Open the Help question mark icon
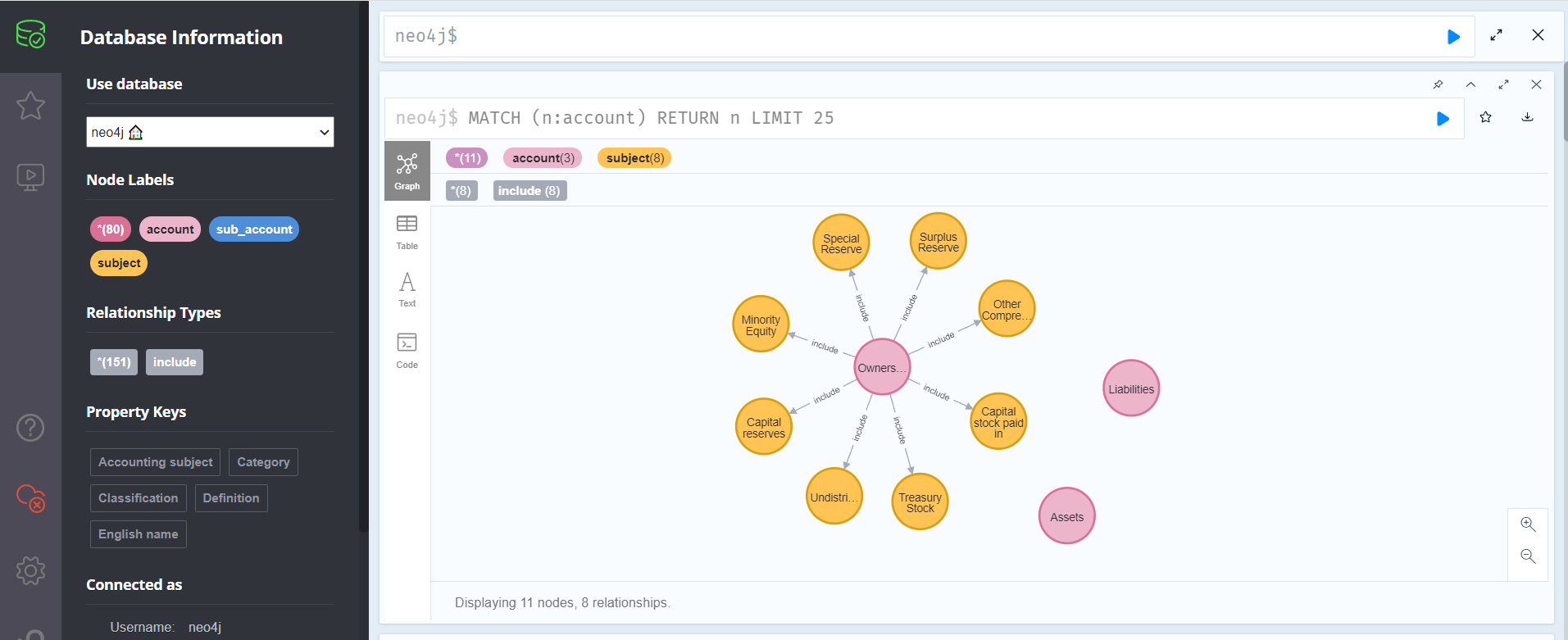This screenshot has height=640, width=1568. [x=30, y=427]
